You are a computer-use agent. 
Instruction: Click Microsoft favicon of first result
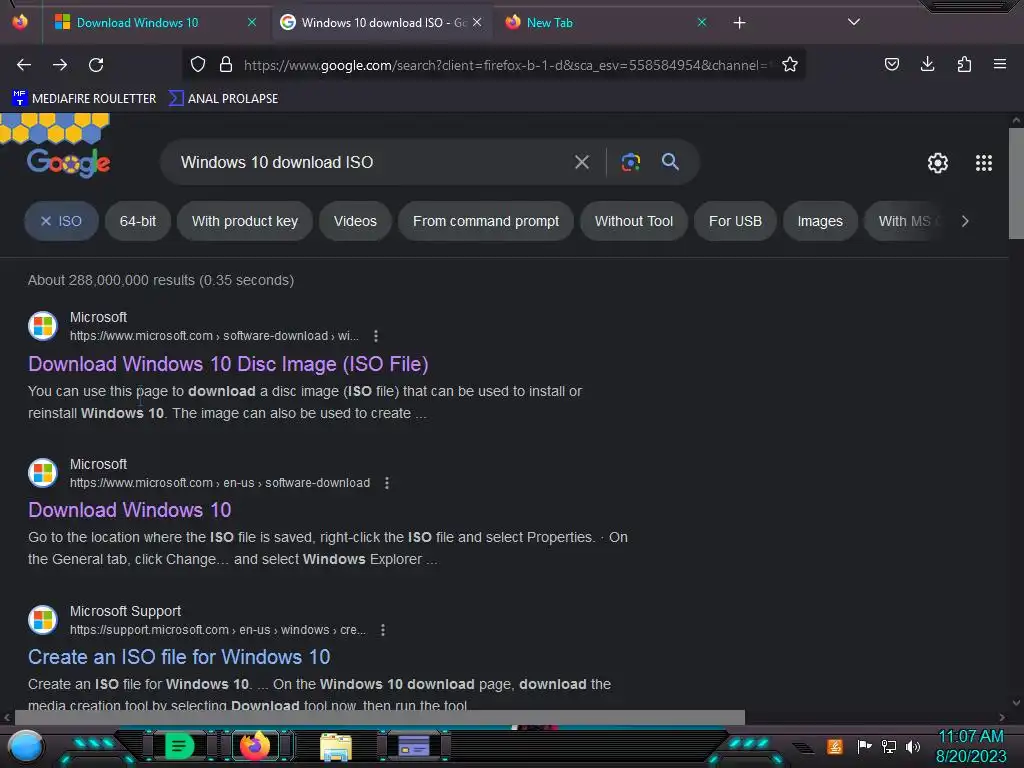pos(43,325)
